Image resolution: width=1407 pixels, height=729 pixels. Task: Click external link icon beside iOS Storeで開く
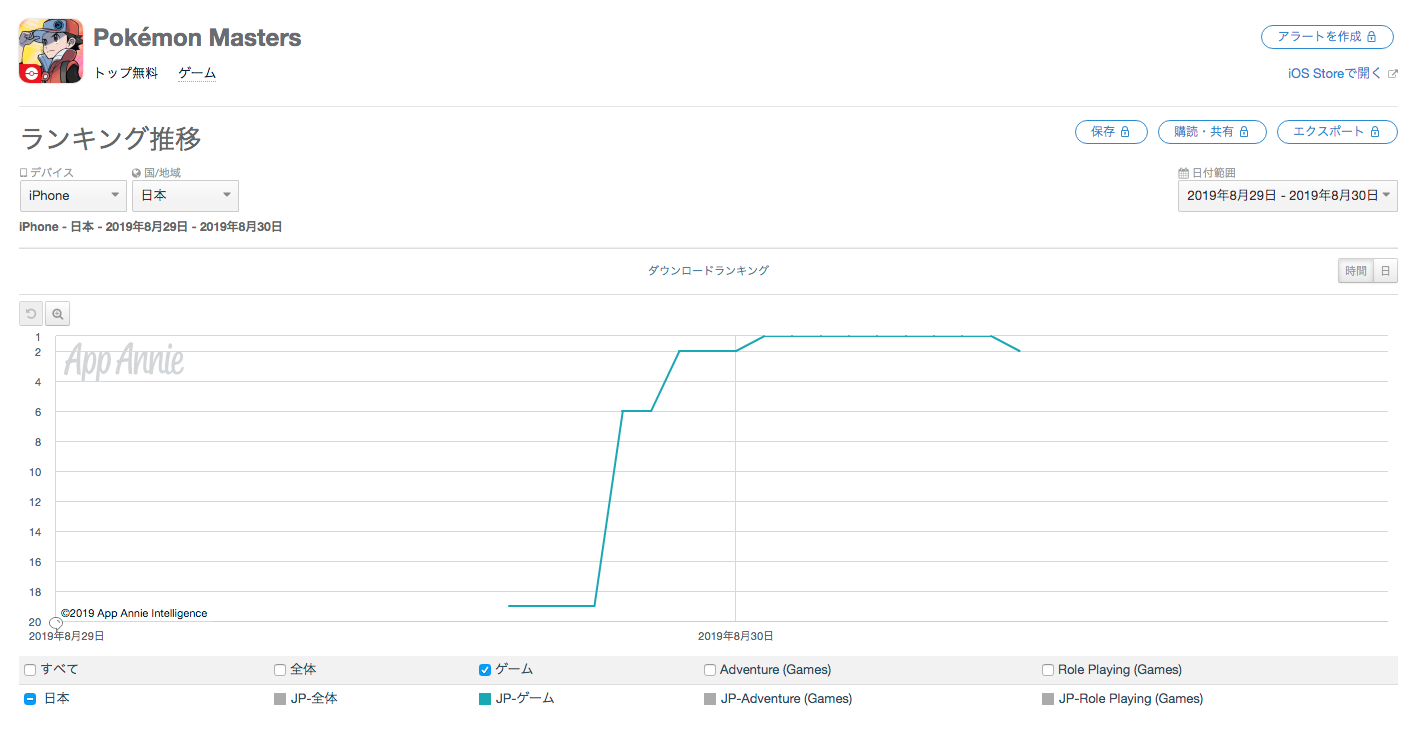click(x=1392, y=73)
